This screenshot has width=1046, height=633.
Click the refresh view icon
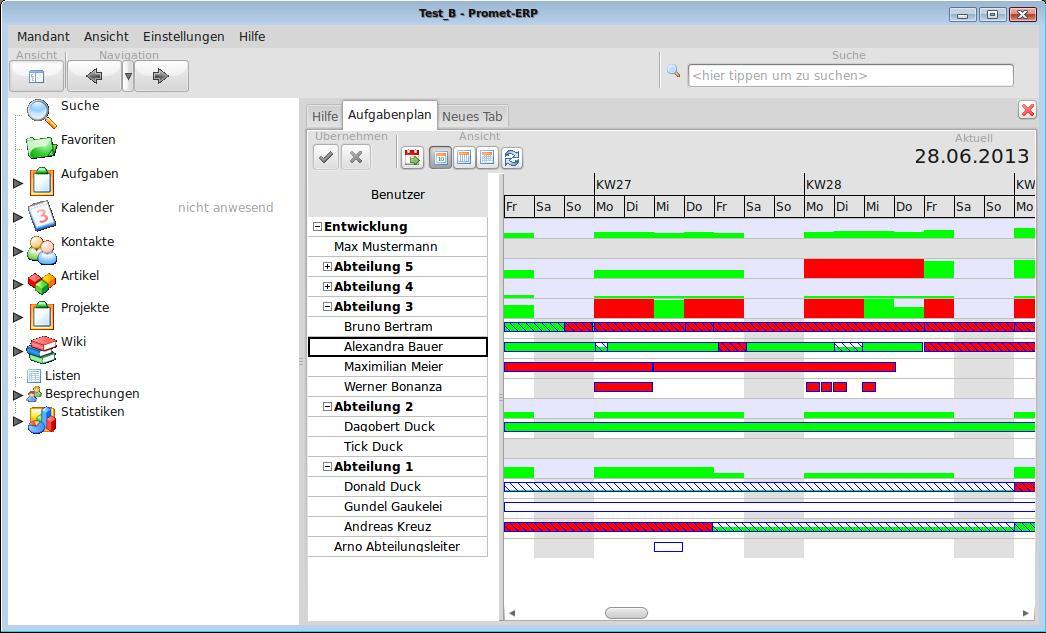[x=512, y=157]
